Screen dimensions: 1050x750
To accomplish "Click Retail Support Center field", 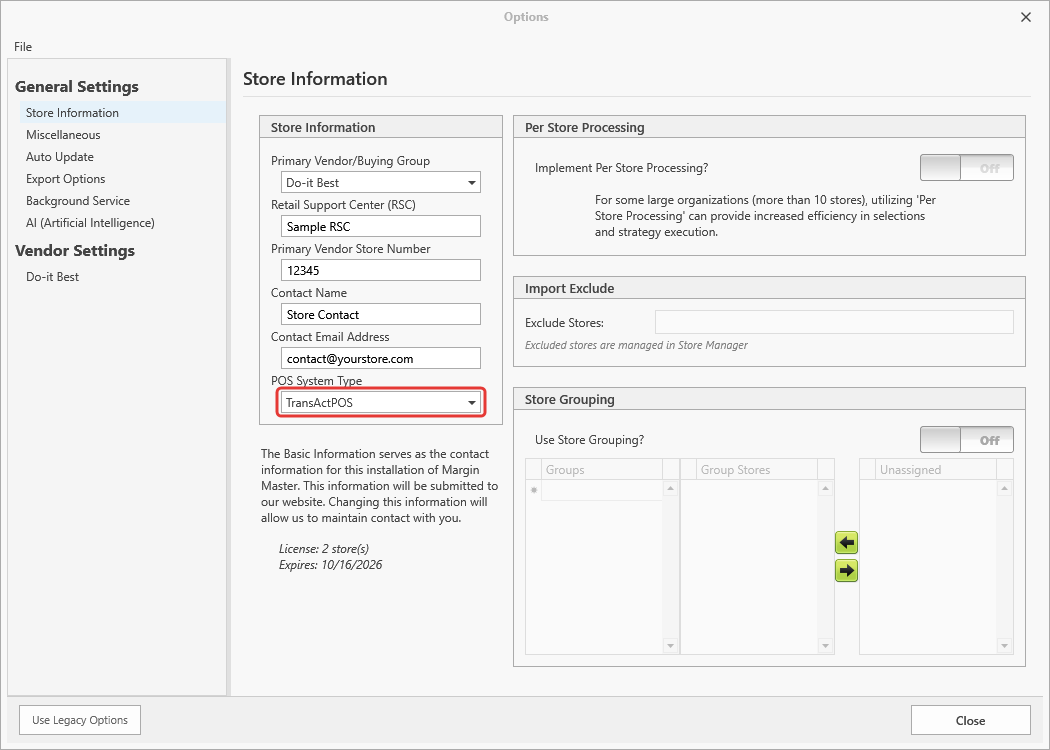I will (x=380, y=226).
